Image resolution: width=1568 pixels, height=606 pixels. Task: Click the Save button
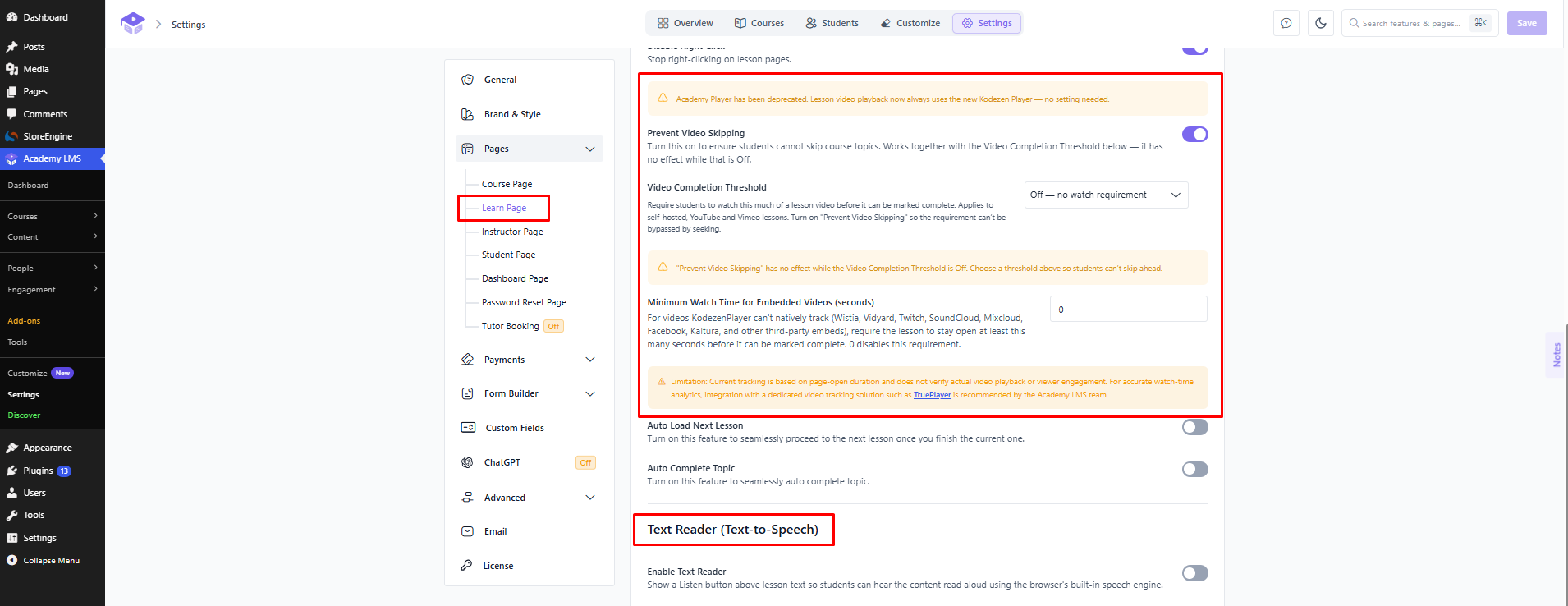pyautogui.click(x=1527, y=23)
